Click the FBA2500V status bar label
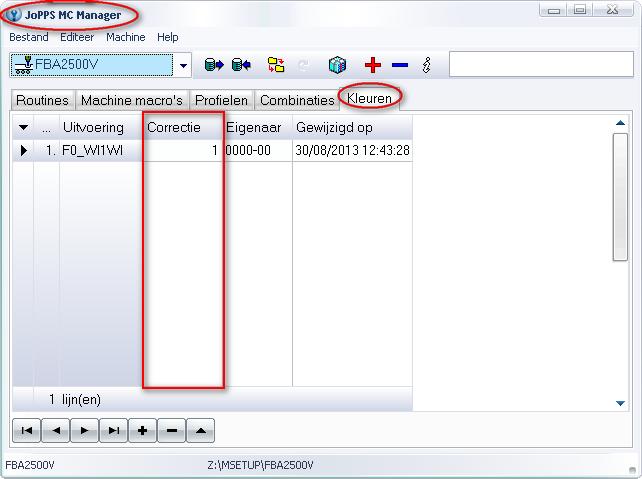The width and height of the screenshot is (642, 479). coord(29,465)
